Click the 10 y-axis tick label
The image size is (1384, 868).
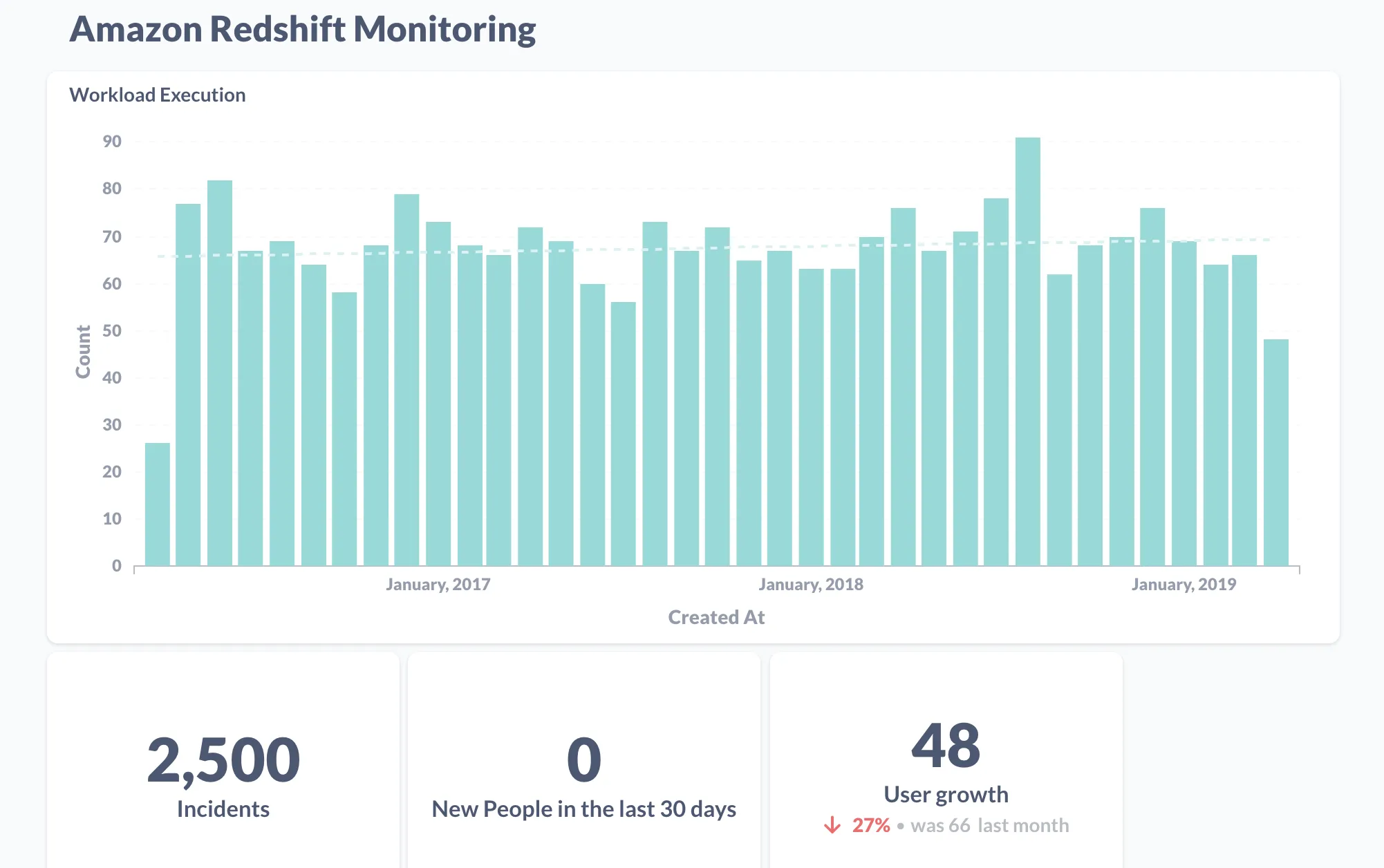(x=112, y=519)
